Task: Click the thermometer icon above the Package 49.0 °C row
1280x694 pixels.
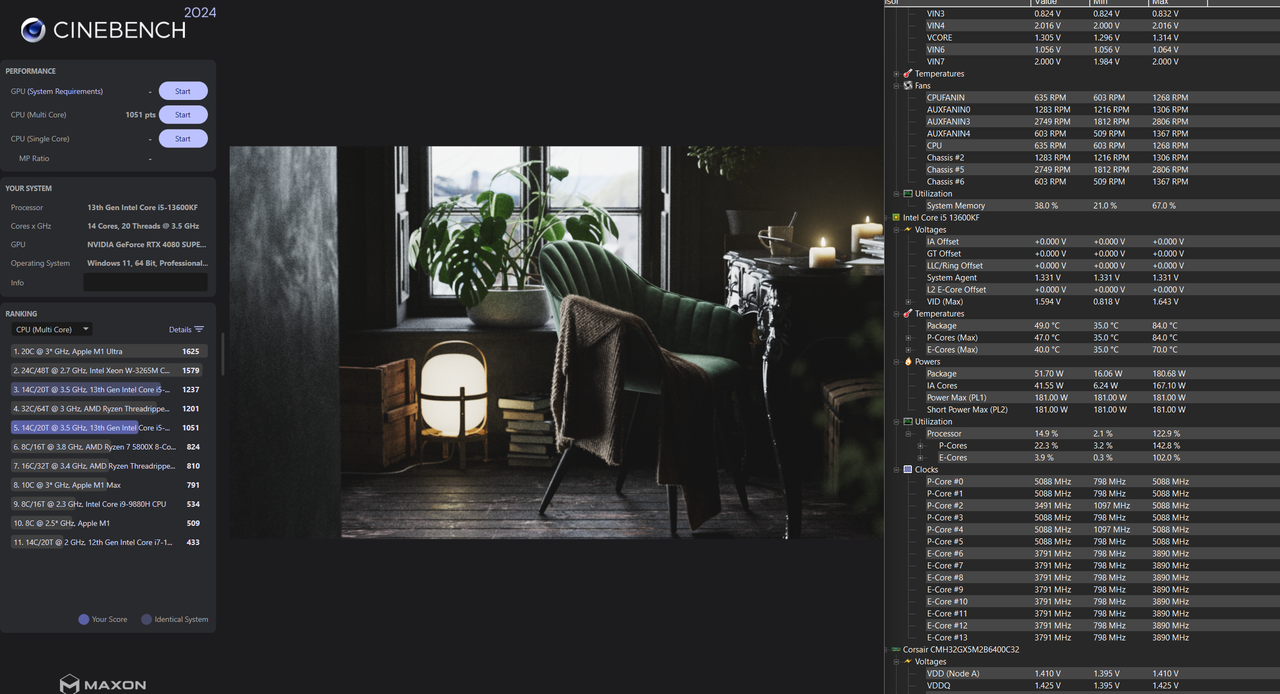Action: (908, 314)
